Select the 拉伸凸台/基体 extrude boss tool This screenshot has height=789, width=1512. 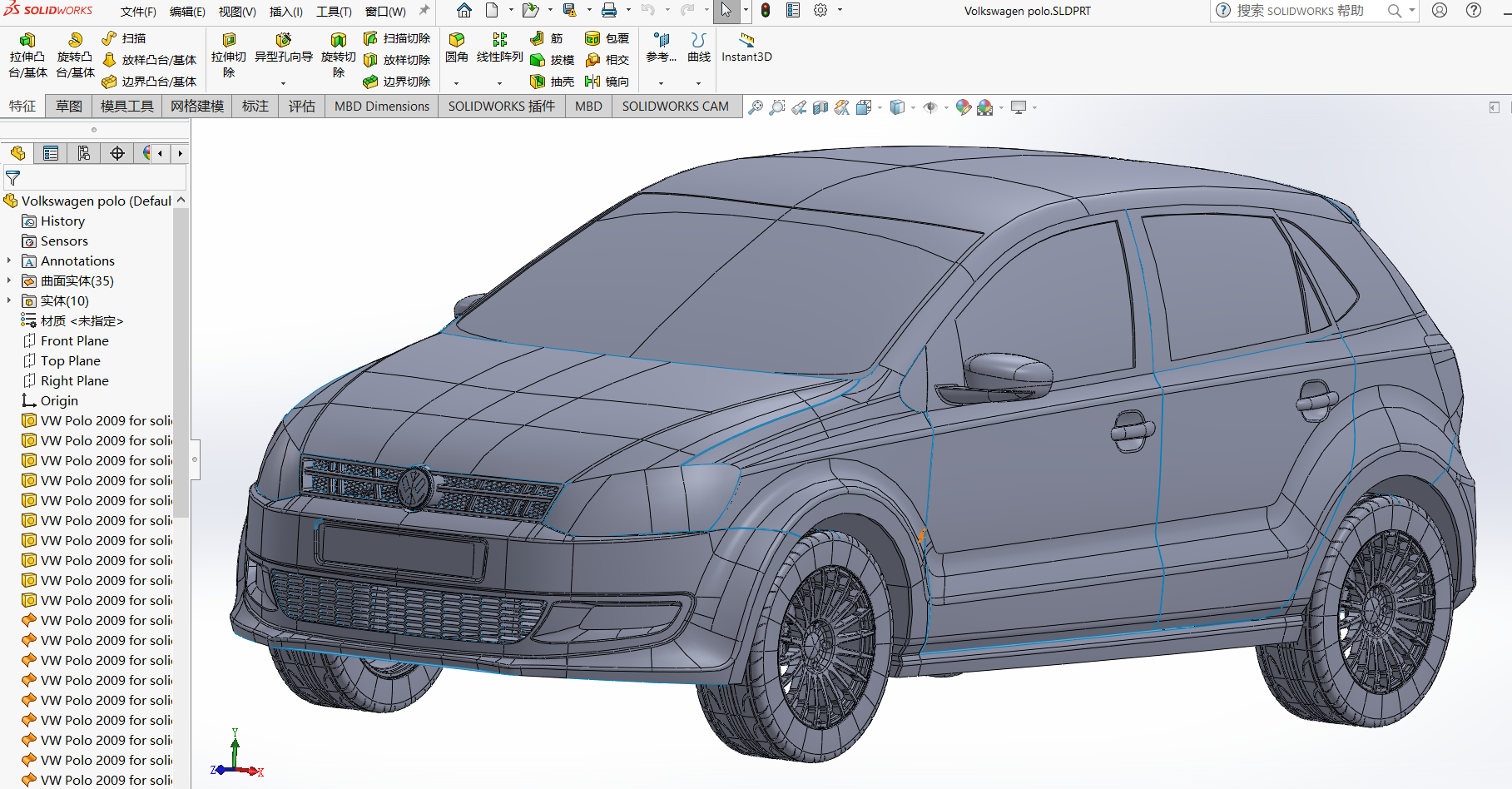pos(27,56)
